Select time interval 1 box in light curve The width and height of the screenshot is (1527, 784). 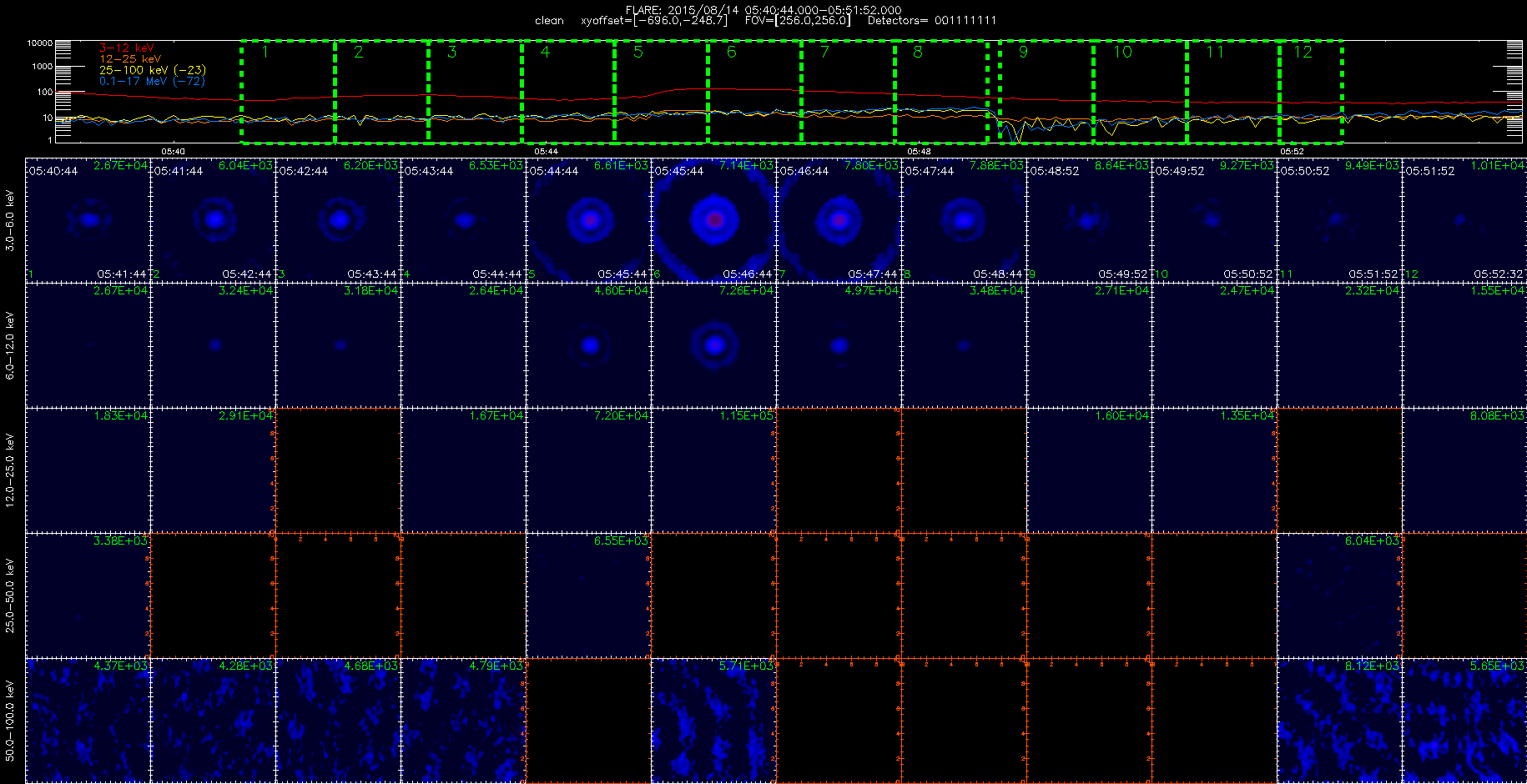coord(288,92)
